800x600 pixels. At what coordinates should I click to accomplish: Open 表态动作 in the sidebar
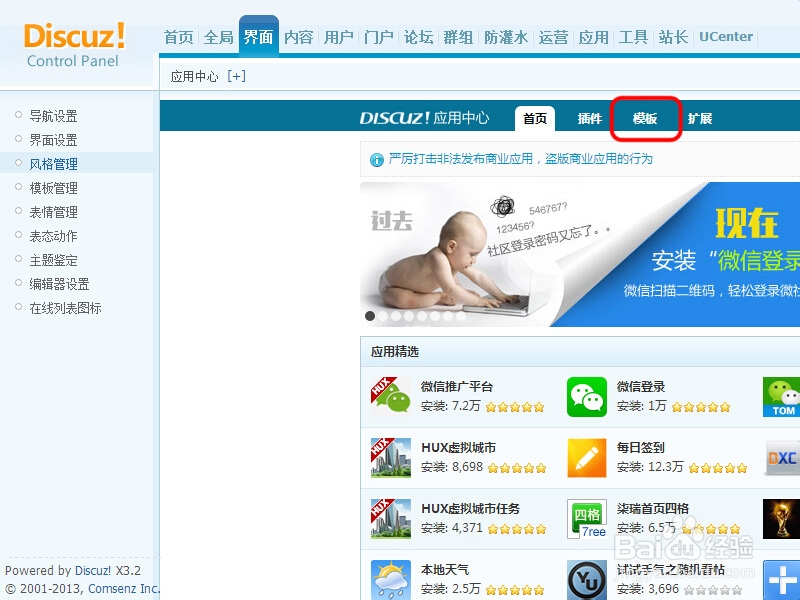coord(54,236)
